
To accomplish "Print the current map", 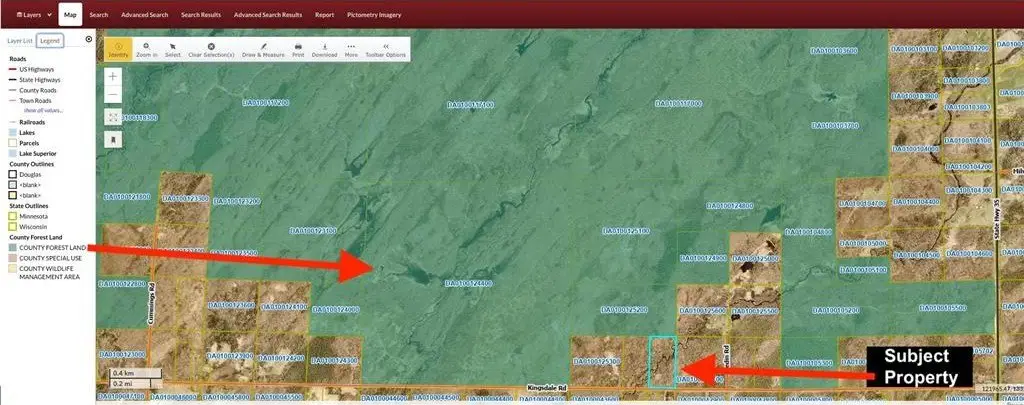I will coord(298,49).
